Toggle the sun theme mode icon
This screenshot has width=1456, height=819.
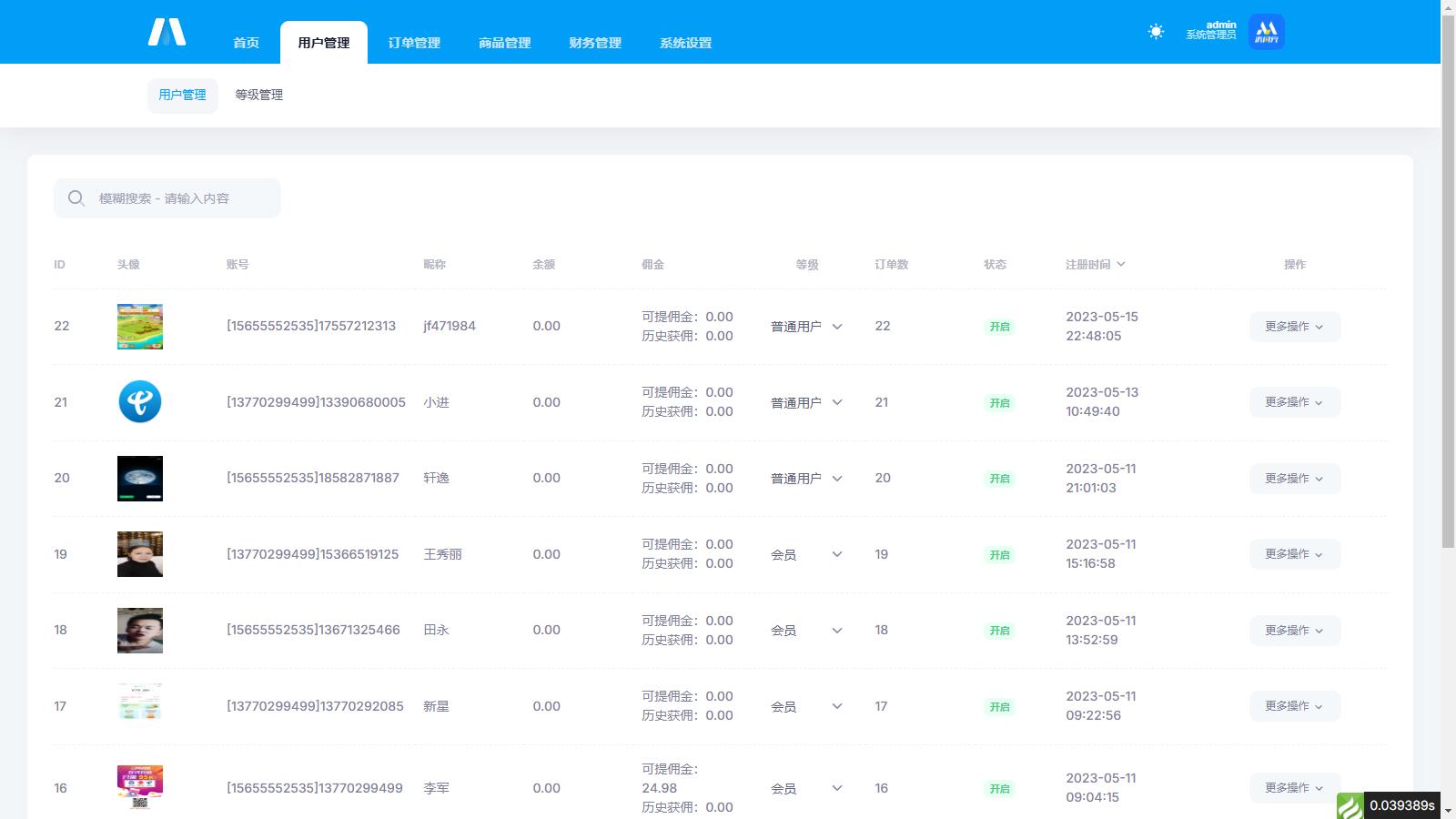(1156, 32)
